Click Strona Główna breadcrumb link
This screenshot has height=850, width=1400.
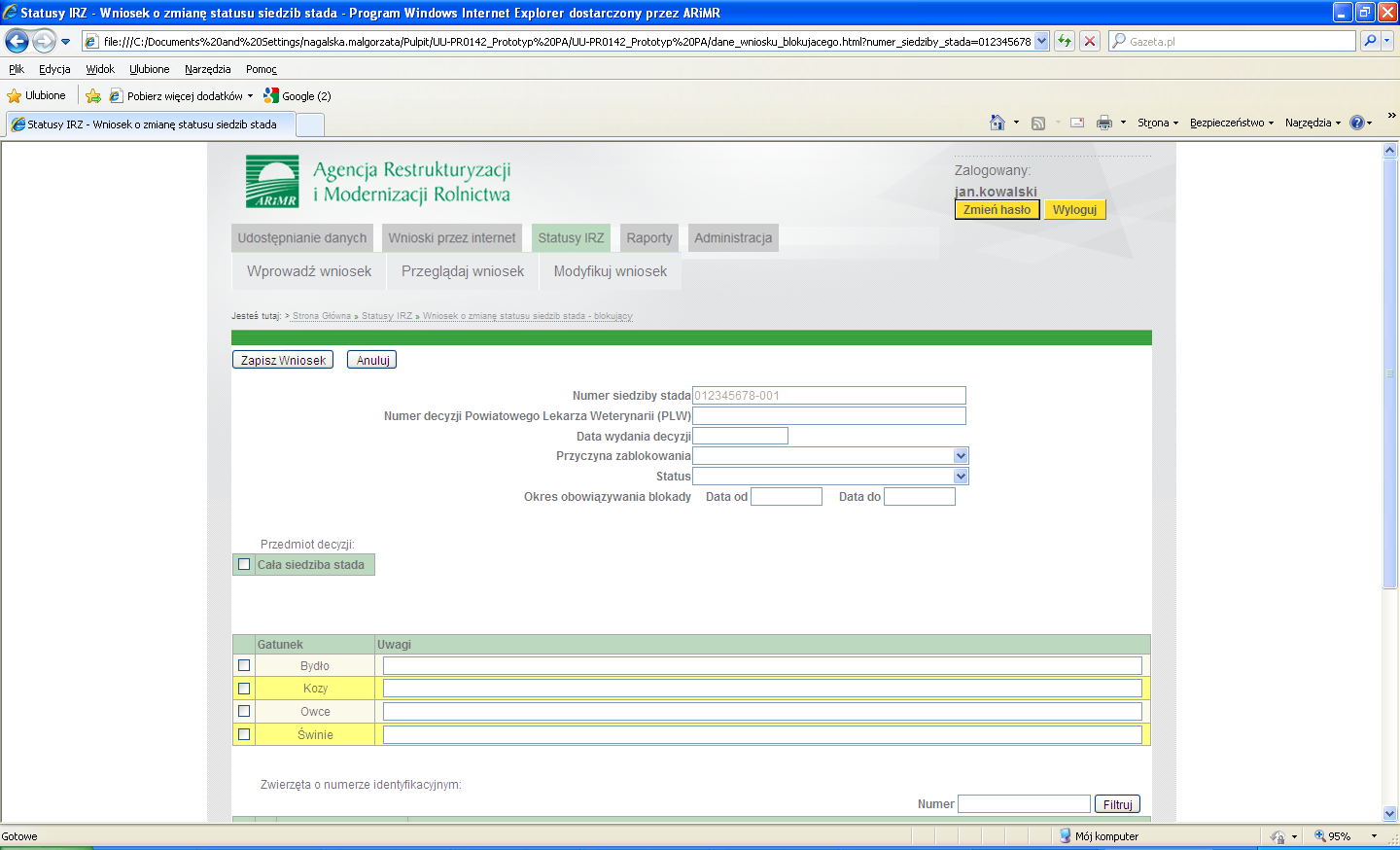point(322,316)
